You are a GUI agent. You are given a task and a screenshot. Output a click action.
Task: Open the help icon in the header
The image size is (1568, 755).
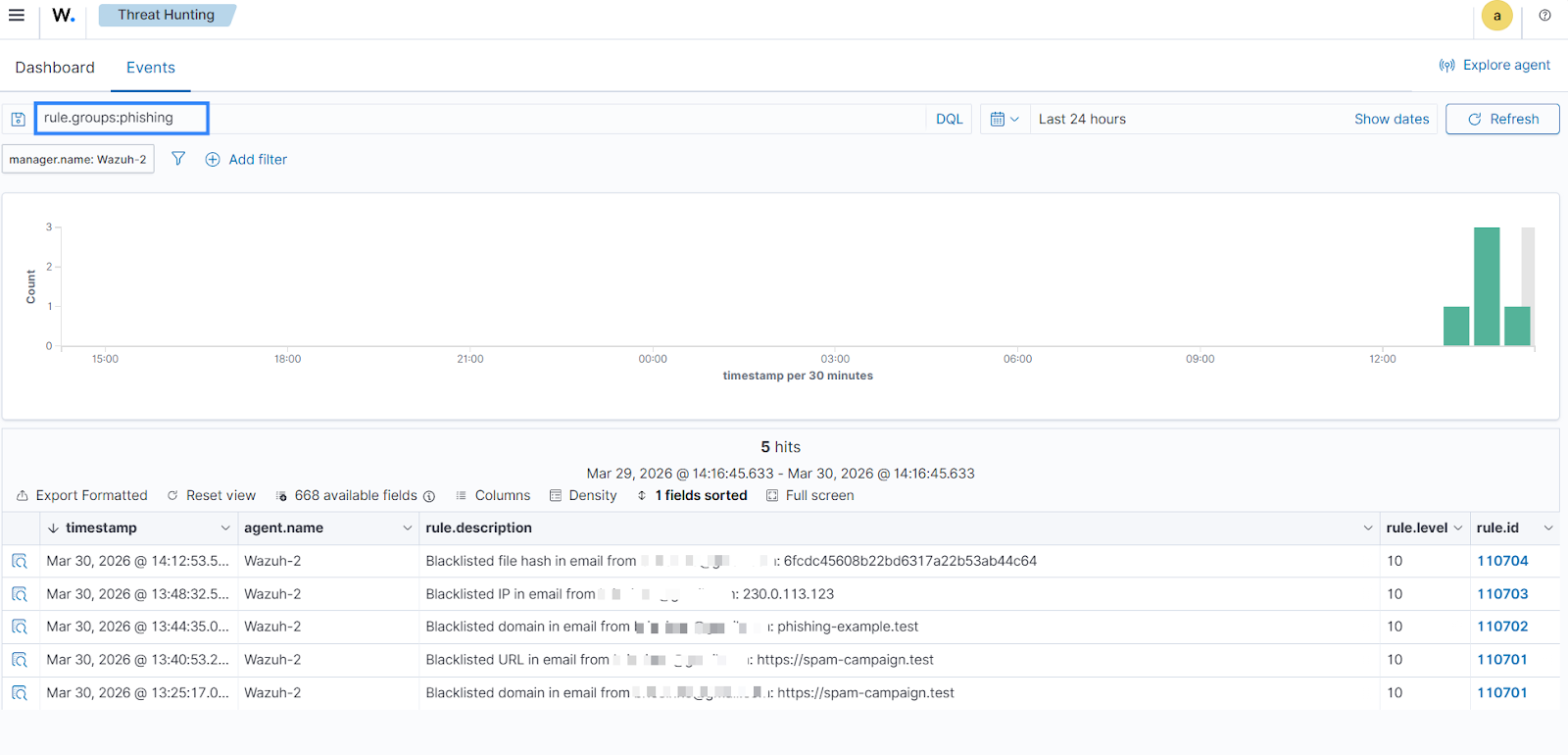[1544, 16]
